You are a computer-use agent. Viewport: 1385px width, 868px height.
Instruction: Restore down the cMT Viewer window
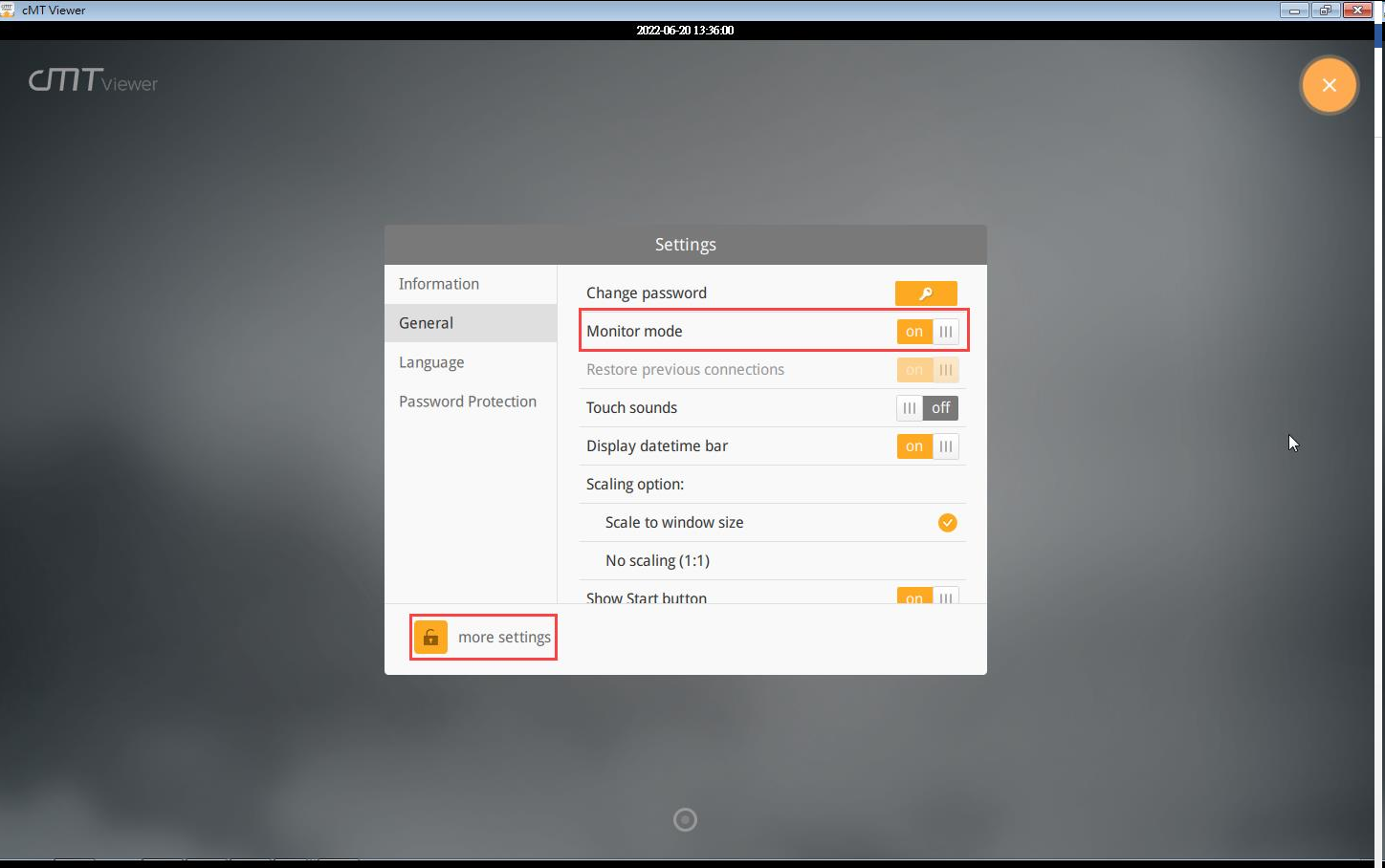click(1326, 11)
